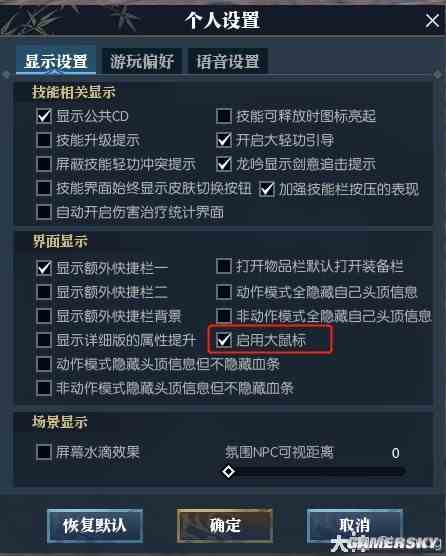Enable 显示额外快捷栏二 checkbox

(x=44, y=292)
